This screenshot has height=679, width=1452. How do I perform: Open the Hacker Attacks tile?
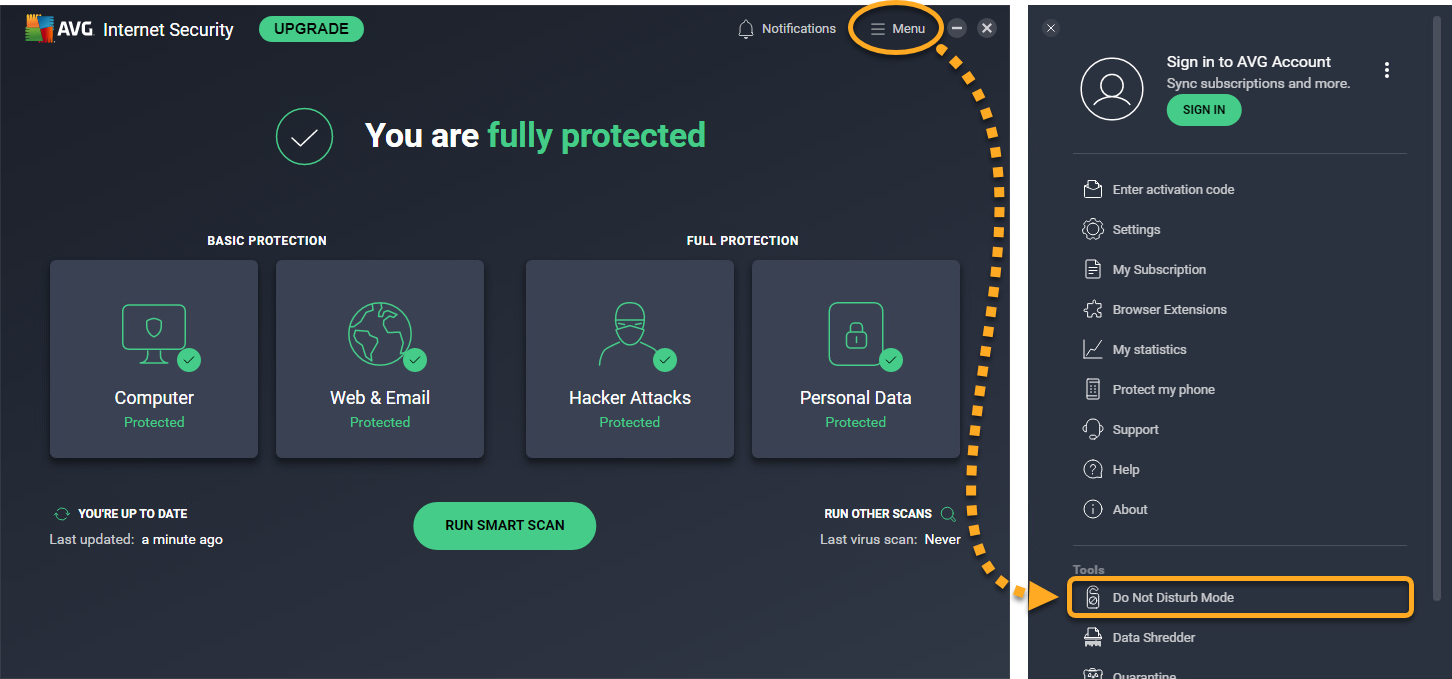tap(630, 359)
